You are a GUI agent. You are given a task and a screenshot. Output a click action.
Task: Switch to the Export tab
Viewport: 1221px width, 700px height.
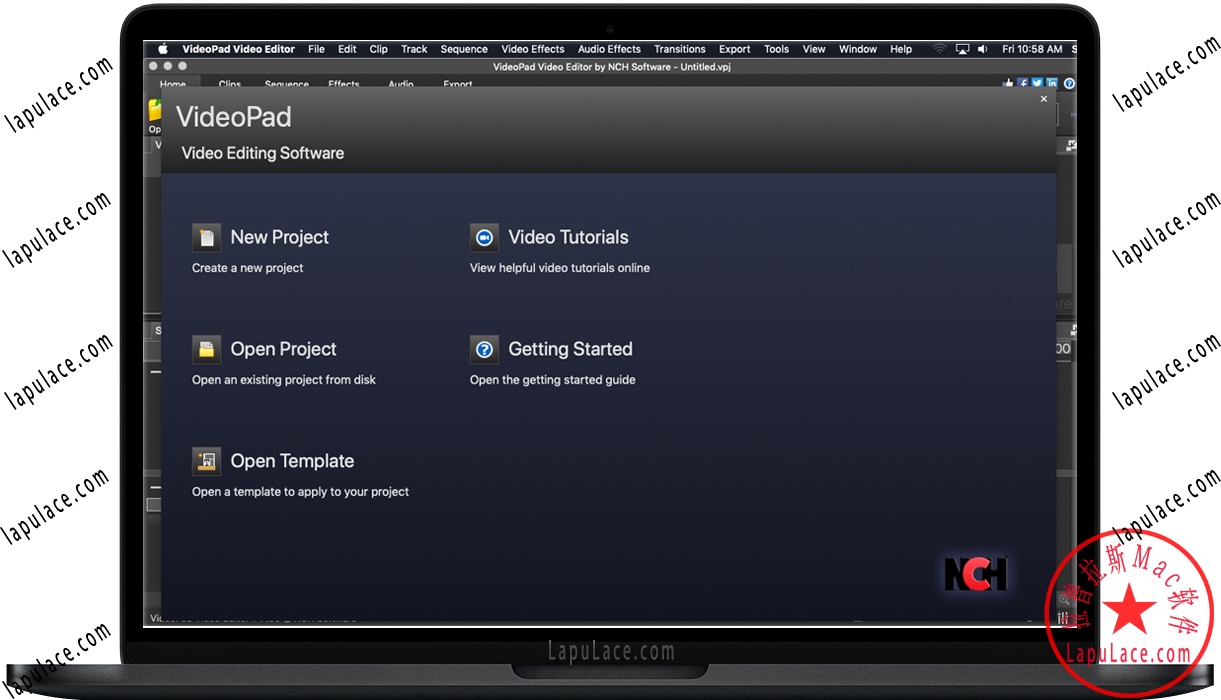tap(457, 85)
